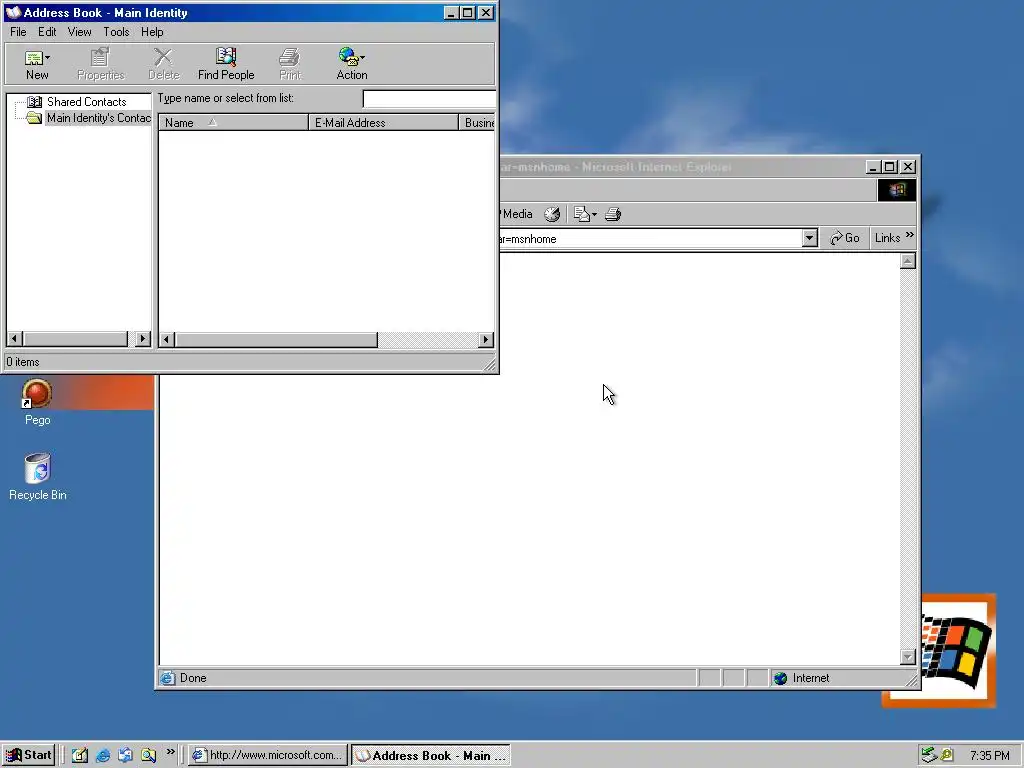Click the Windows logo throbber in IE
The height and width of the screenshot is (768, 1024).
pos(897,190)
